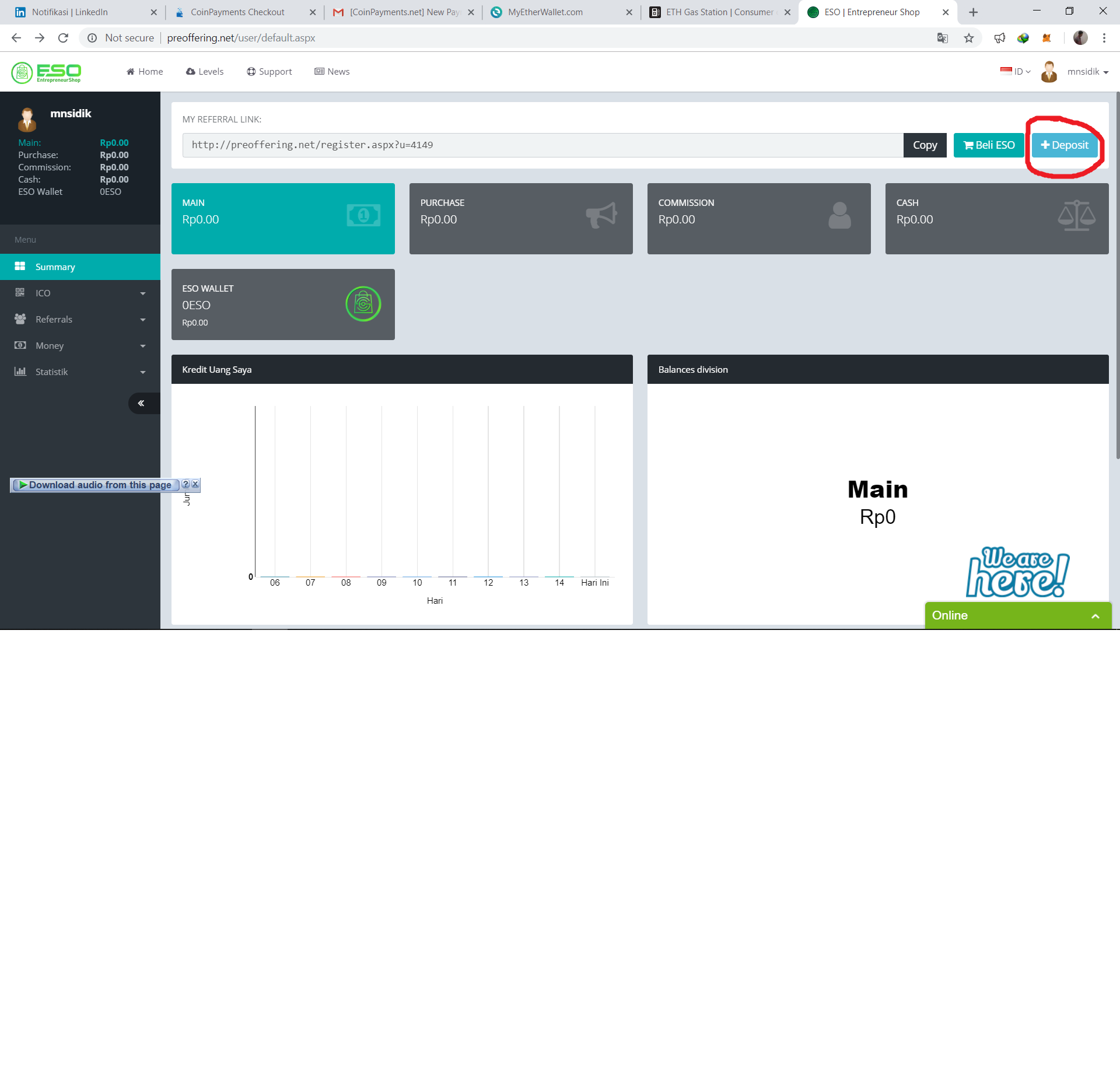1120x1085 pixels.
Task: Click the Deposit button
Action: [x=1065, y=145]
